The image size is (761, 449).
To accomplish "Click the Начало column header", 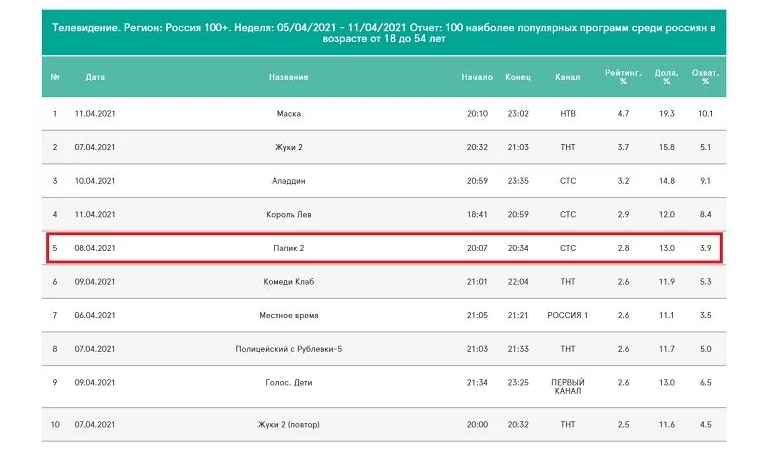I will (477, 77).
